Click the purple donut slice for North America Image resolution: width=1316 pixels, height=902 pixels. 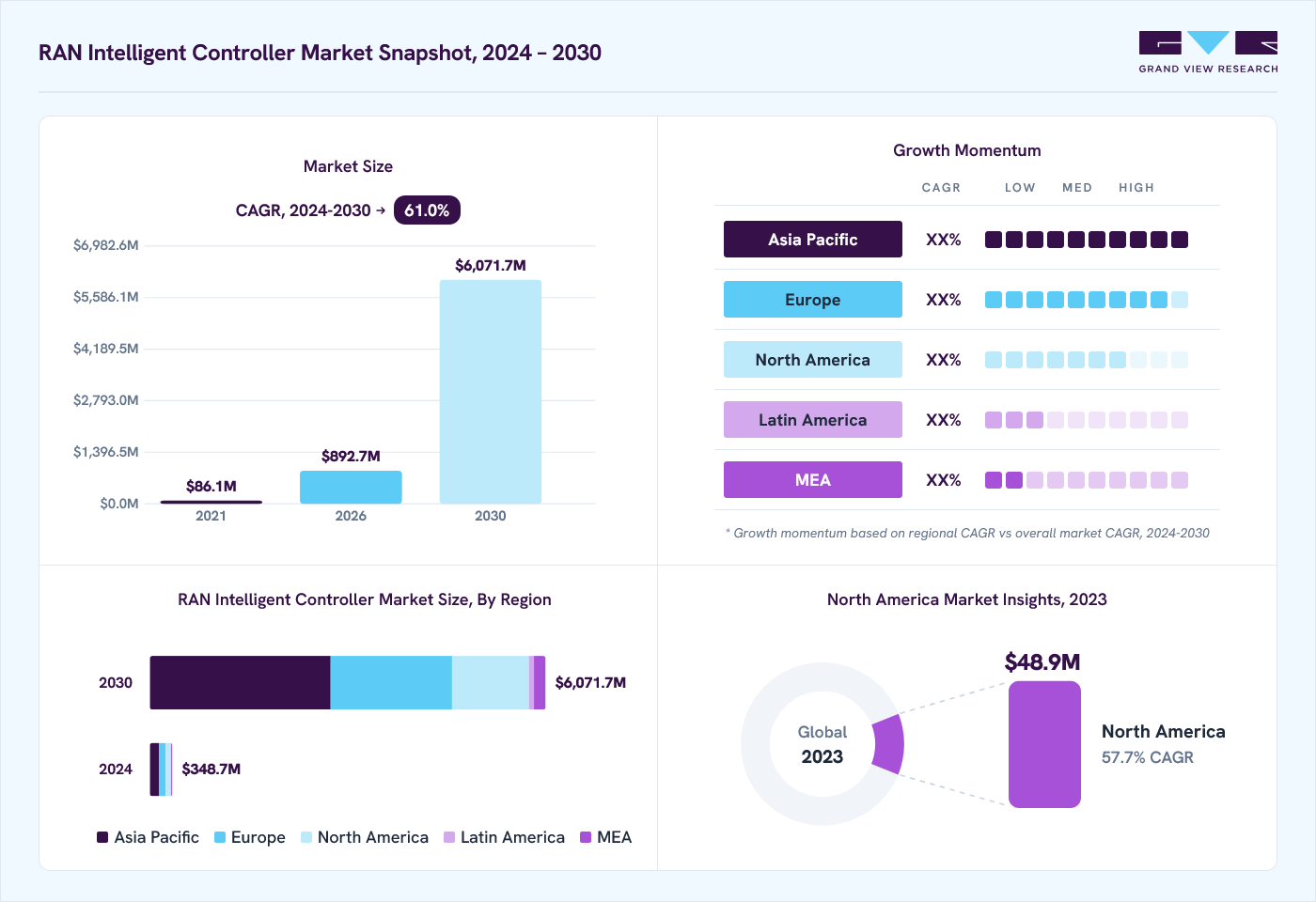[x=888, y=744]
